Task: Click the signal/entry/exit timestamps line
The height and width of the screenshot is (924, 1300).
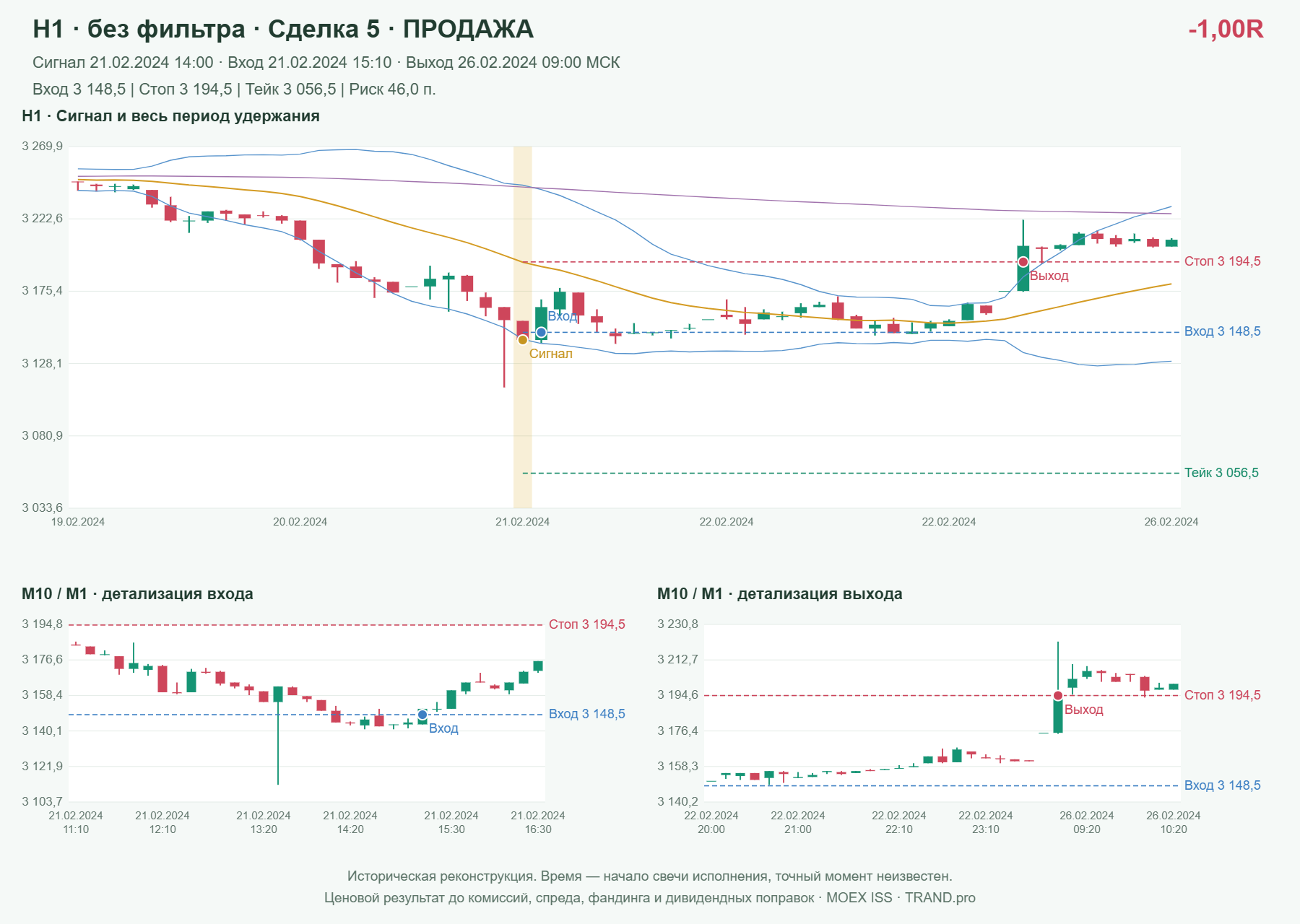Action: tap(326, 63)
